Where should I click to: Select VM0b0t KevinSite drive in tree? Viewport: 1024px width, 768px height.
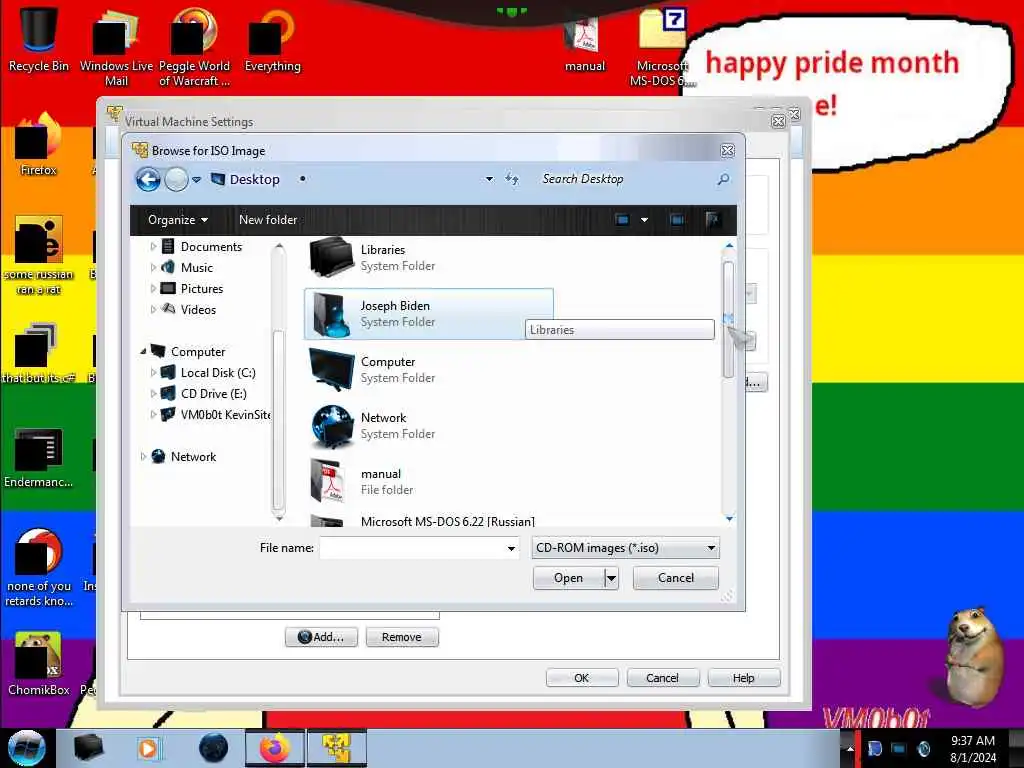[x=225, y=415]
